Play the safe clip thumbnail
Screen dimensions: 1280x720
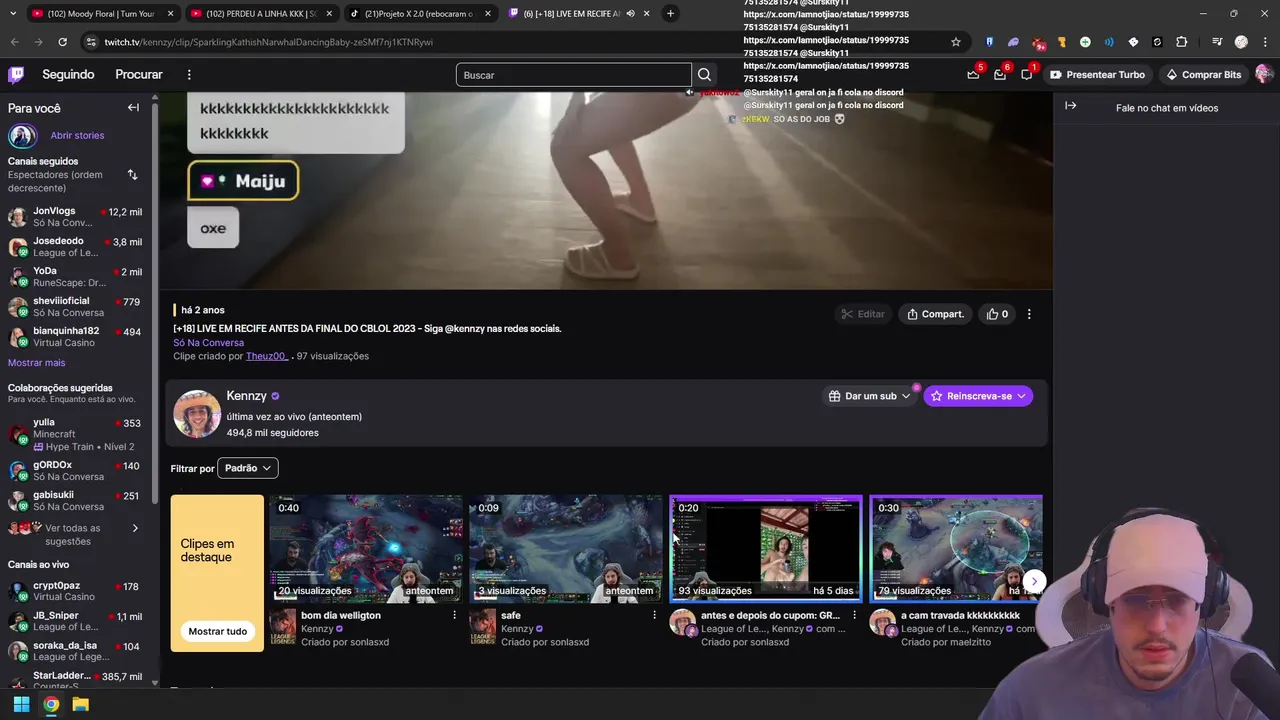(x=566, y=548)
